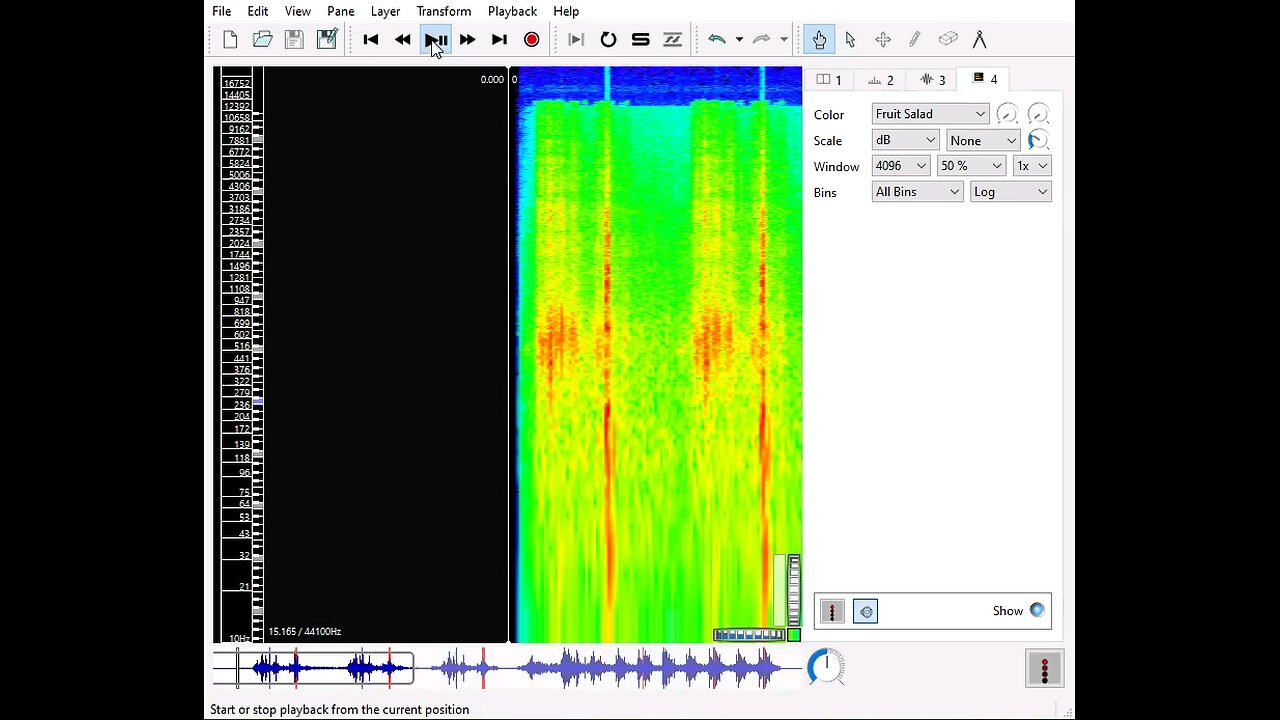The height and width of the screenshot is (720, 1280).
Task: Click the playback speed dial
Action: [826, 666]
